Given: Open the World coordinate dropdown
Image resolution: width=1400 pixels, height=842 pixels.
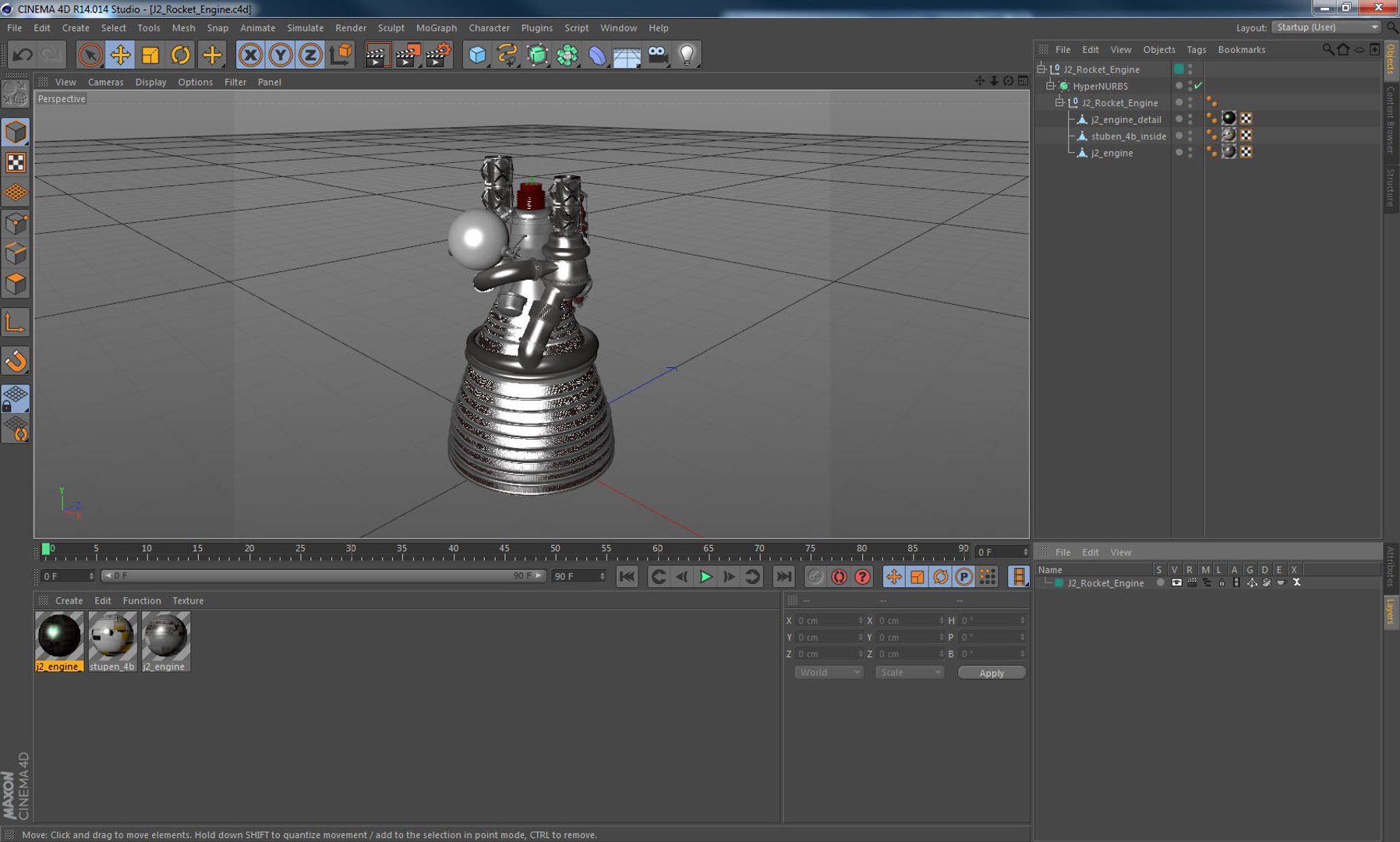Looking at the screenshot, I should pos(829,672).
